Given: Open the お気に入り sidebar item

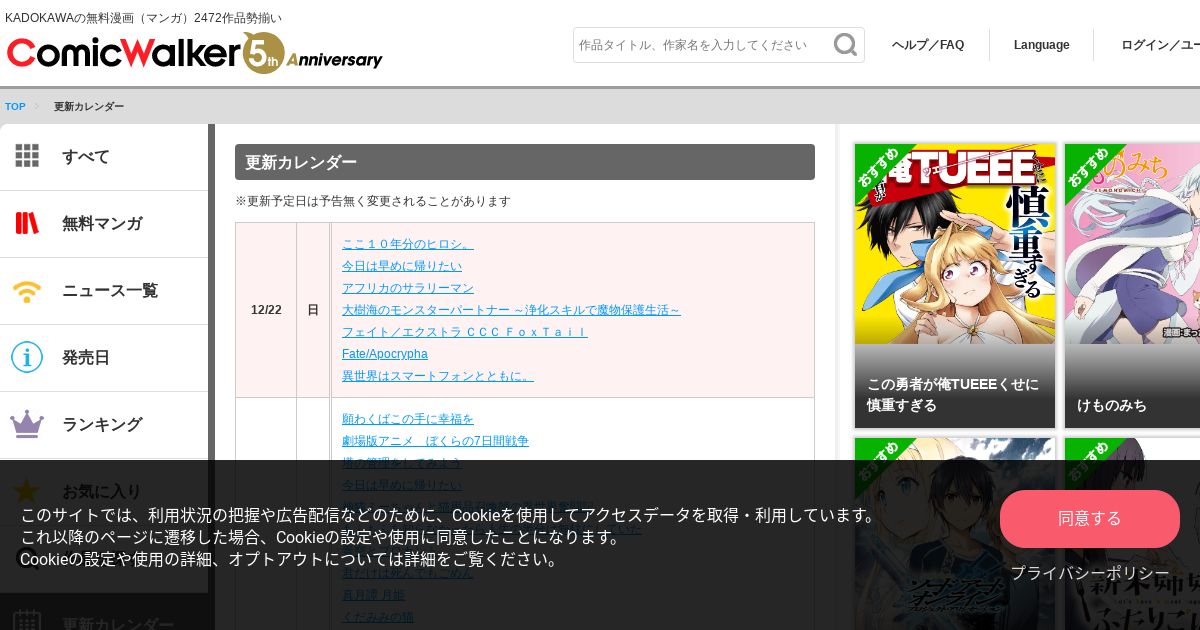Looking at the screenshot, I should [x=104, y=492].
